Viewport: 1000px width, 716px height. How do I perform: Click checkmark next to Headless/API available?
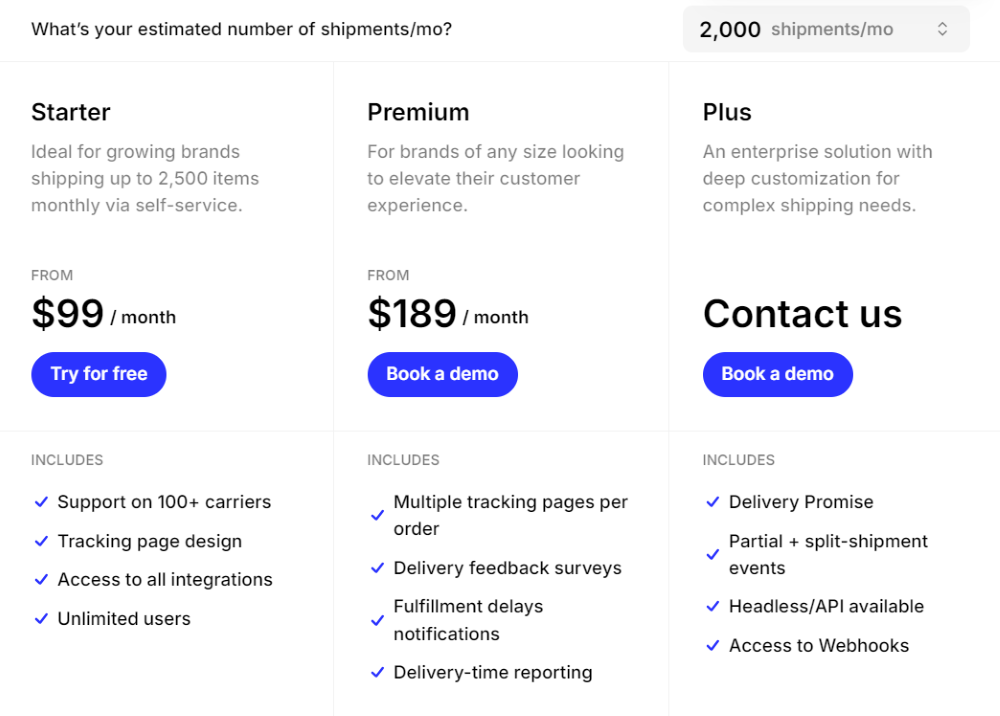pos(713,607)
